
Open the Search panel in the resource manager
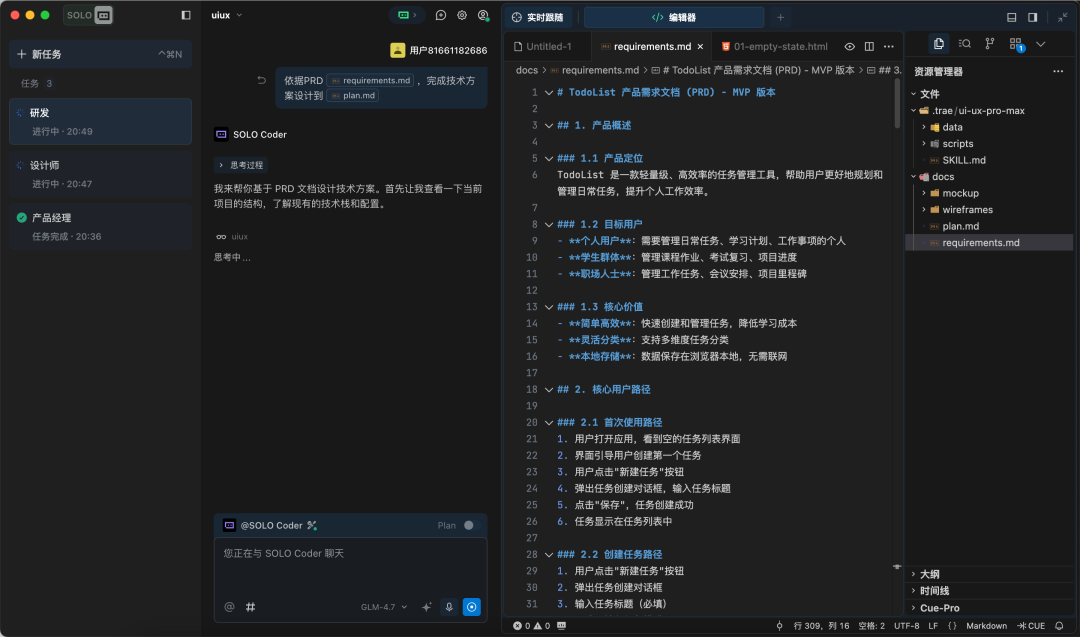pyautogui.click(x=963, y=45)
